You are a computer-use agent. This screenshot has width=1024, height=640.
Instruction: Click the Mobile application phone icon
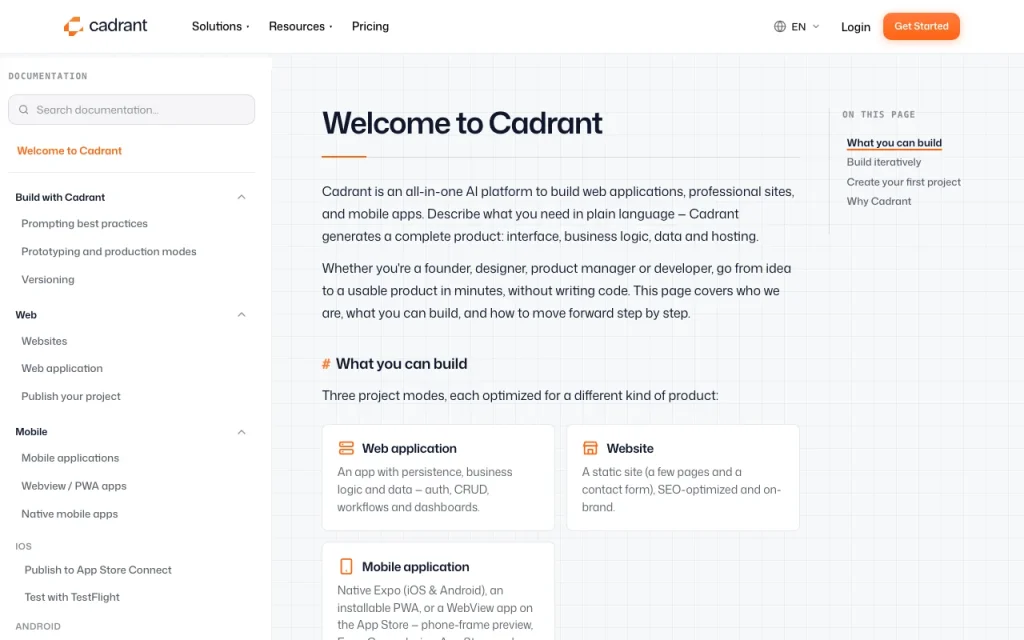tap(346, 566)
